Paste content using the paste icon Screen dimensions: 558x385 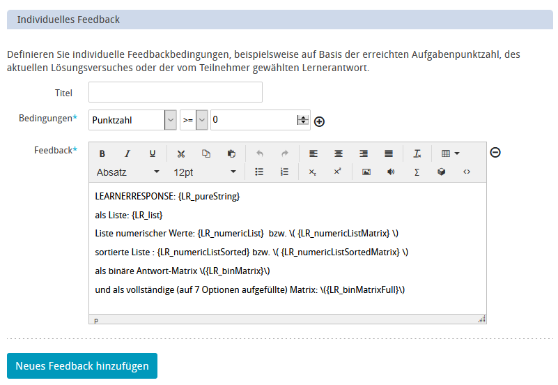(x=231, y=154)
